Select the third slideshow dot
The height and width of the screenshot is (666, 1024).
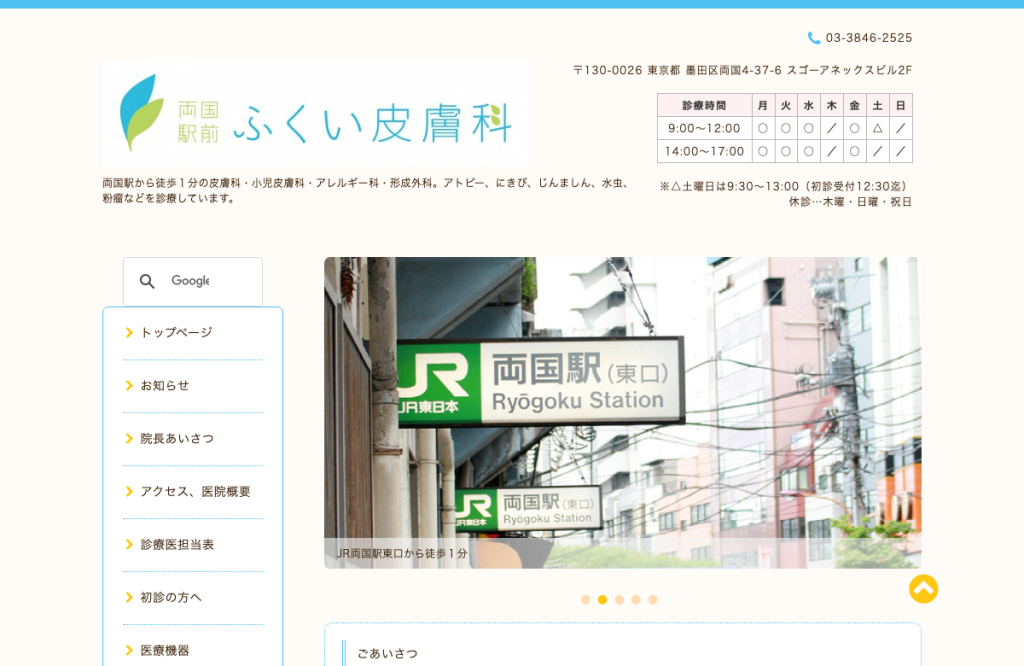[x=619, y=599]
